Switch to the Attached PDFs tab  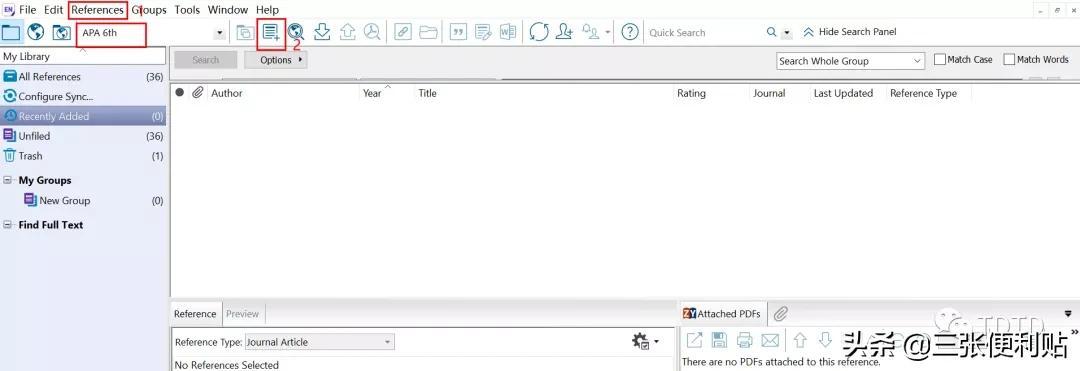722,314
